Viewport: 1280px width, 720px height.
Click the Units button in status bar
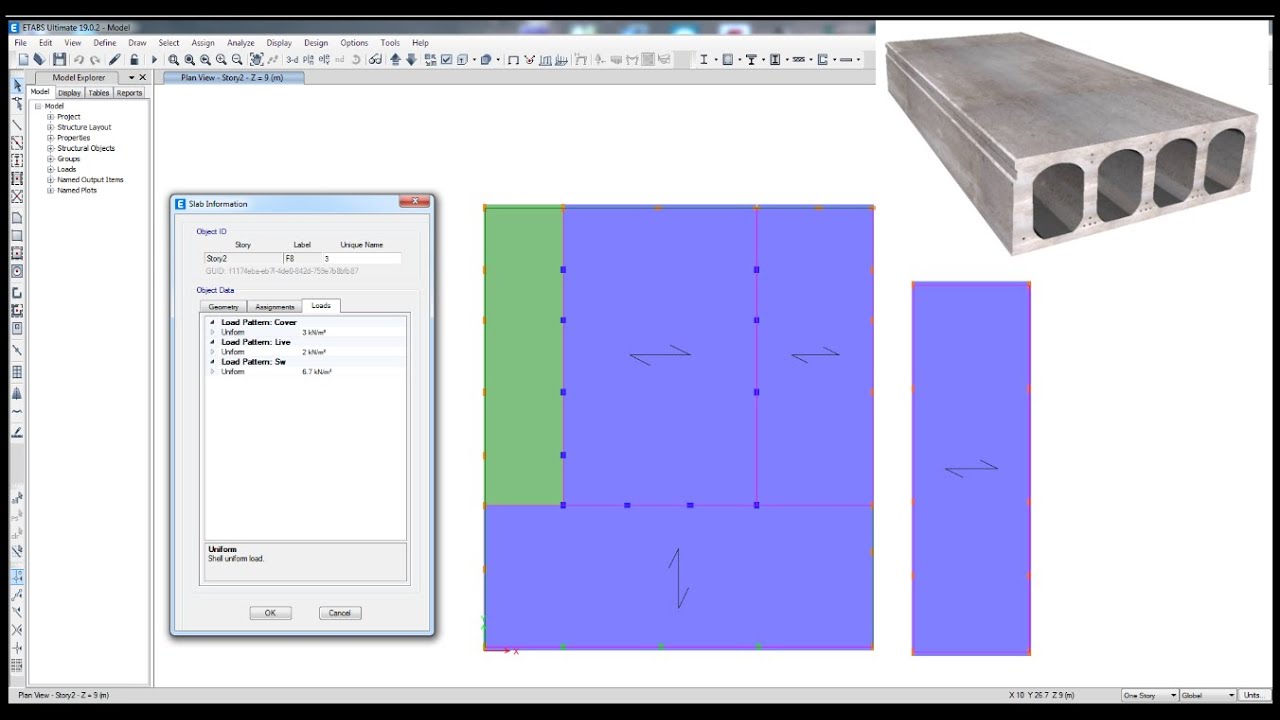[1252, 695]
